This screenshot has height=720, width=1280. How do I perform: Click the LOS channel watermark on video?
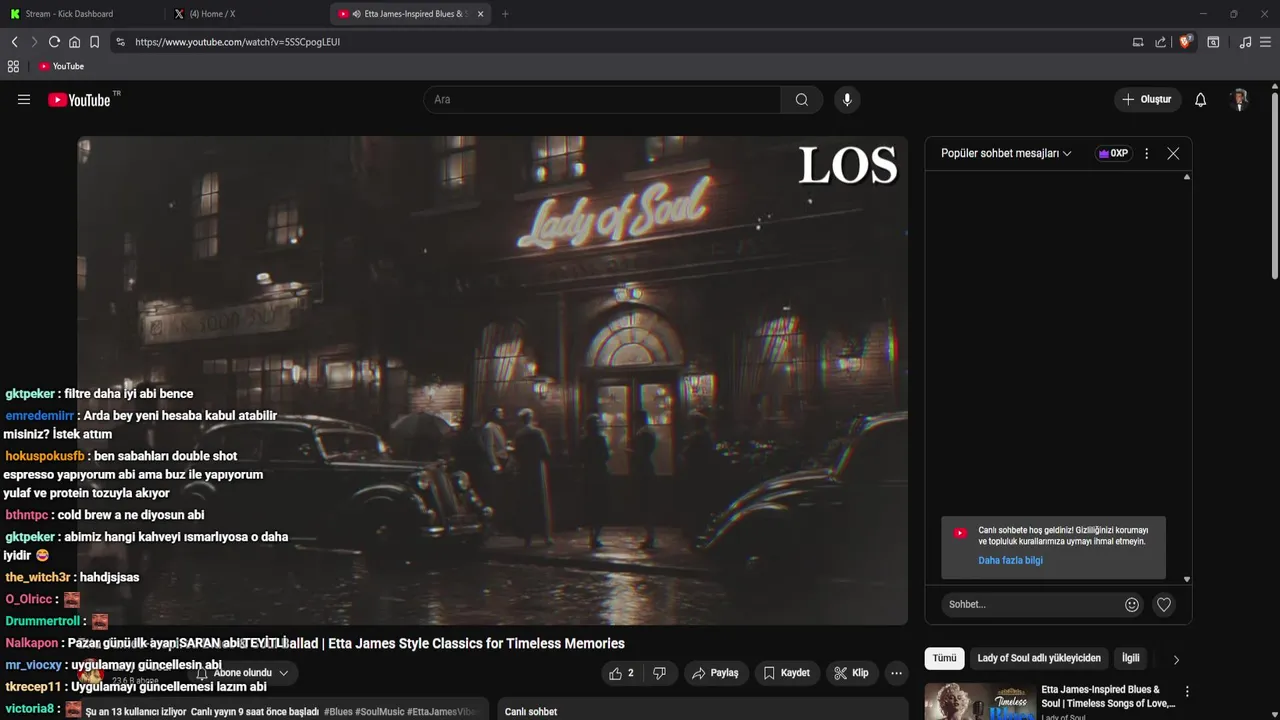pos(847,166)
